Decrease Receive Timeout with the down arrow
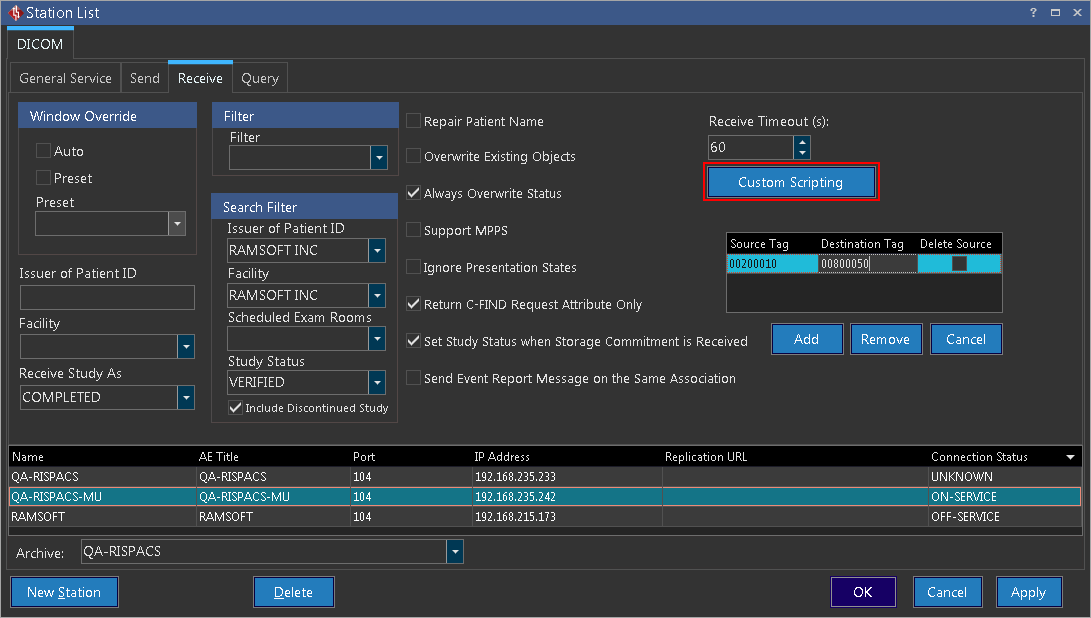This screenshot has height=618, width=1091. (x=801, y=153)
